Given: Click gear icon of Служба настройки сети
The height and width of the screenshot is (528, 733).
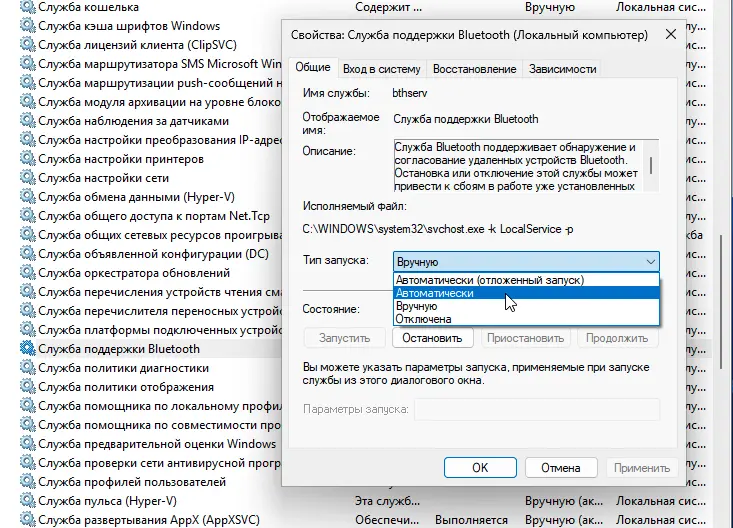Looking at the screenshot, I should (27, 178).
